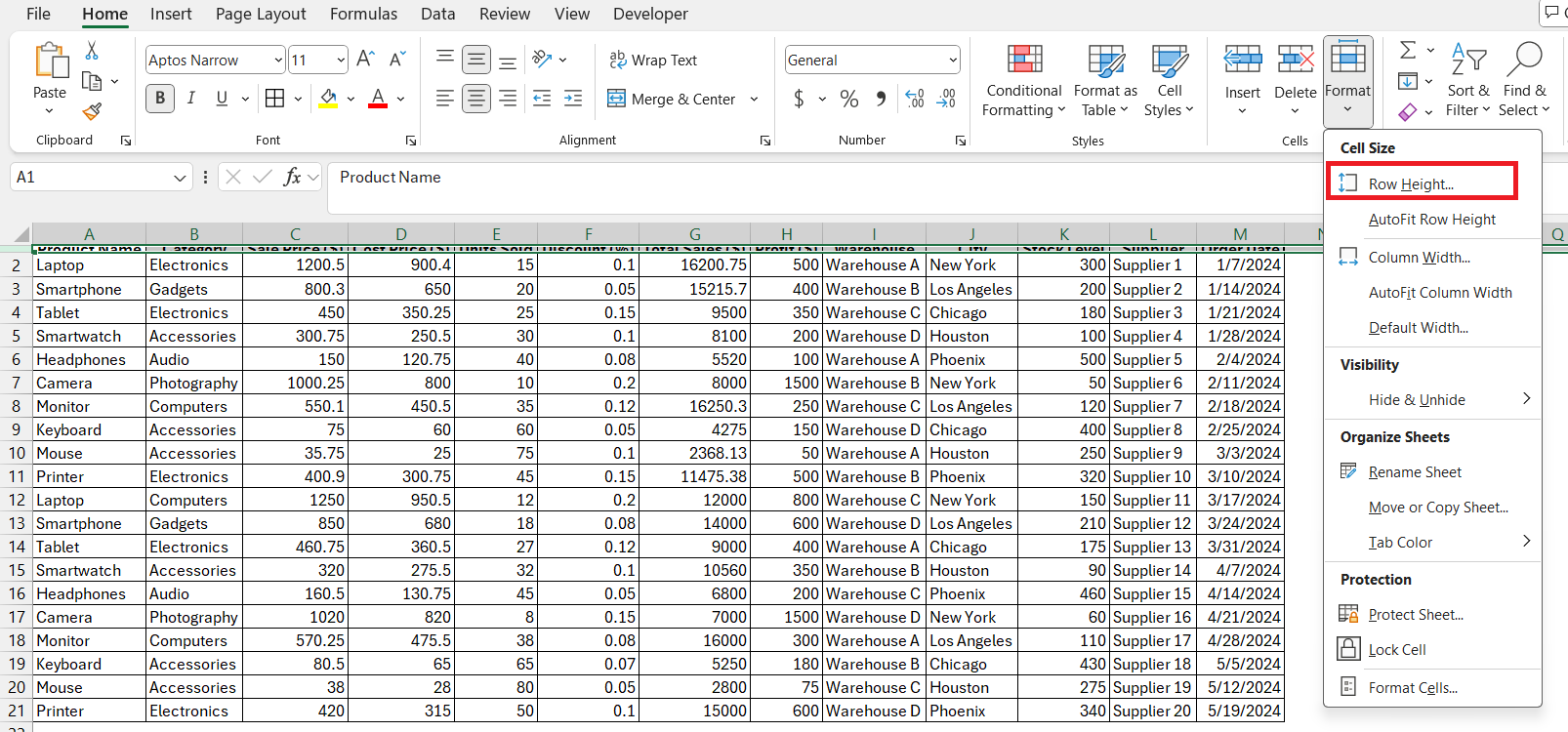Click the Paste clipboard icon
This screenshot has height=732, width=1568.
pos(50,61)
